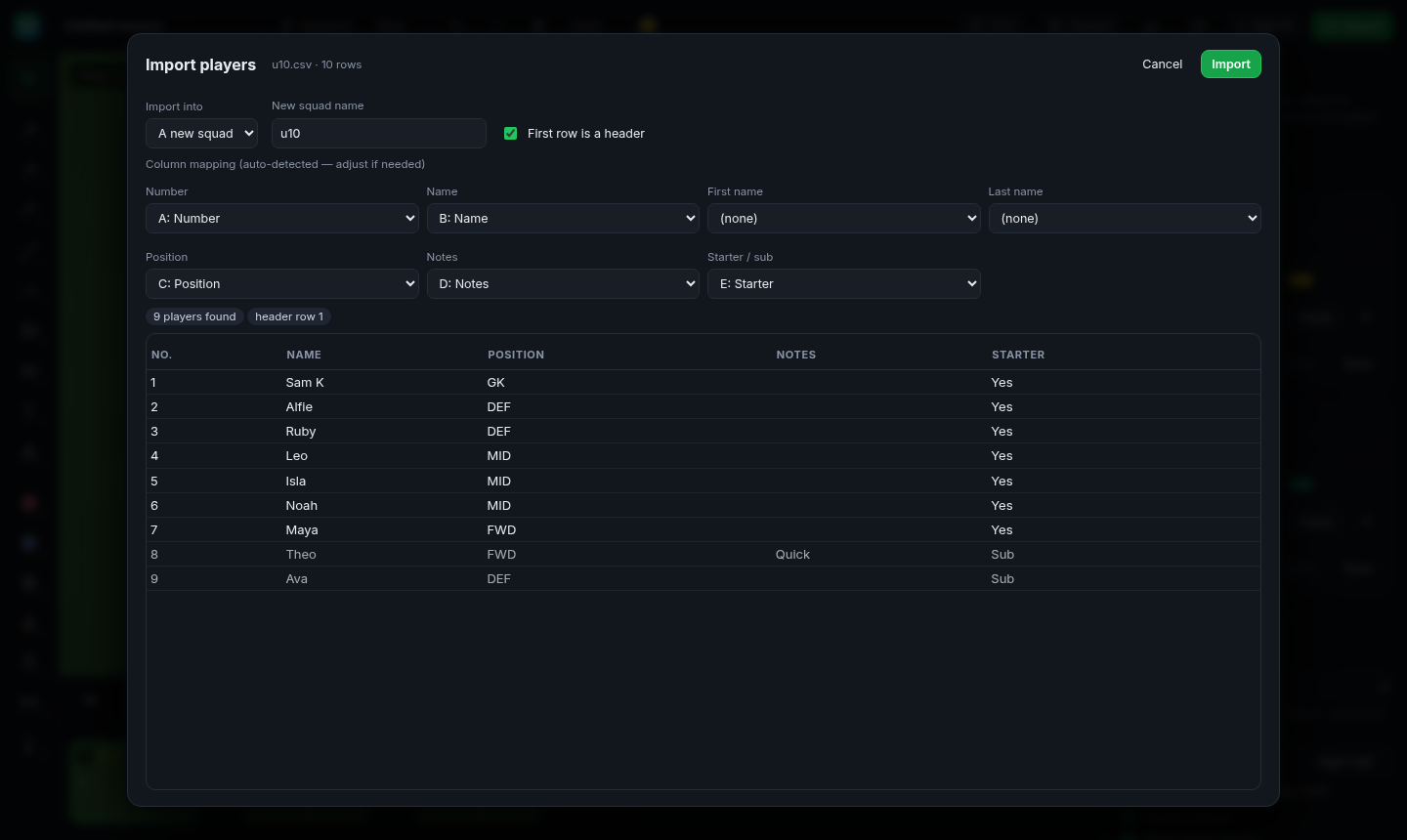Image resolution: width=1407 pixels, height=840 pixels.
Task: Open the Position column mapping dropdown
Action: pyautogui.click(x=282, y=284)
